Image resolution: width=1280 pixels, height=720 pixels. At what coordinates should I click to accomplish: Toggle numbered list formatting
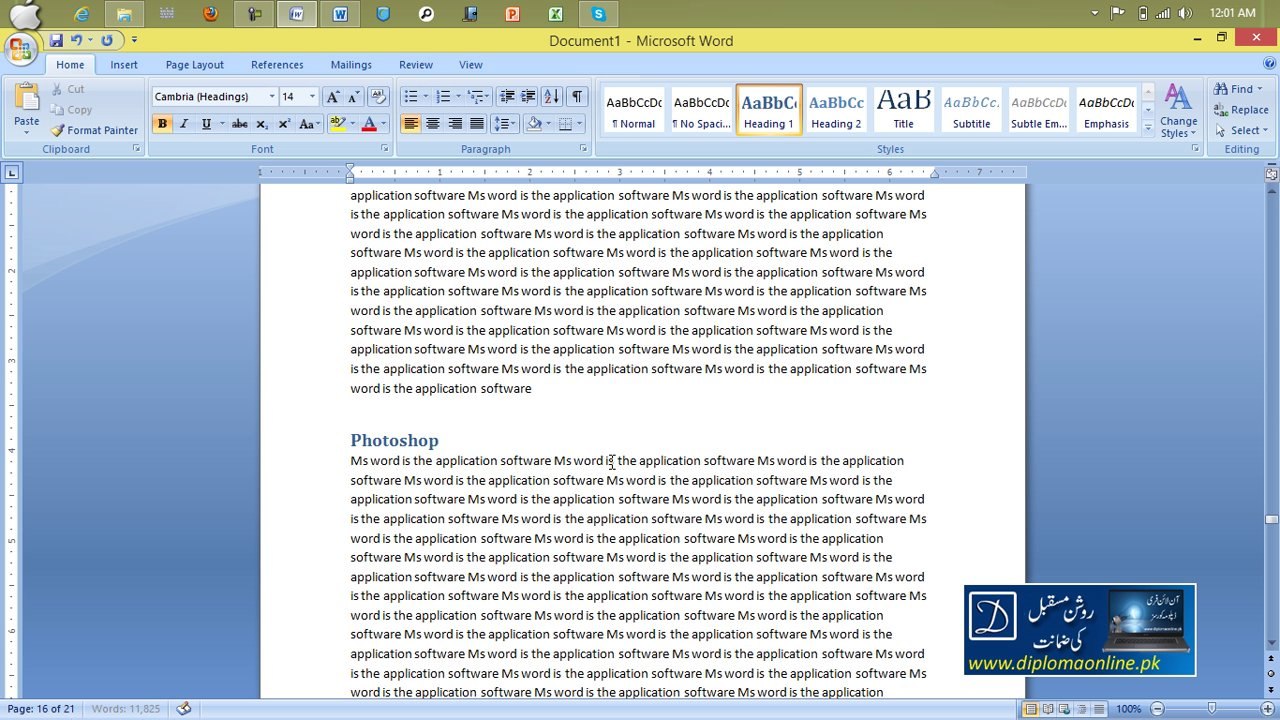click(x=443, y=97)
